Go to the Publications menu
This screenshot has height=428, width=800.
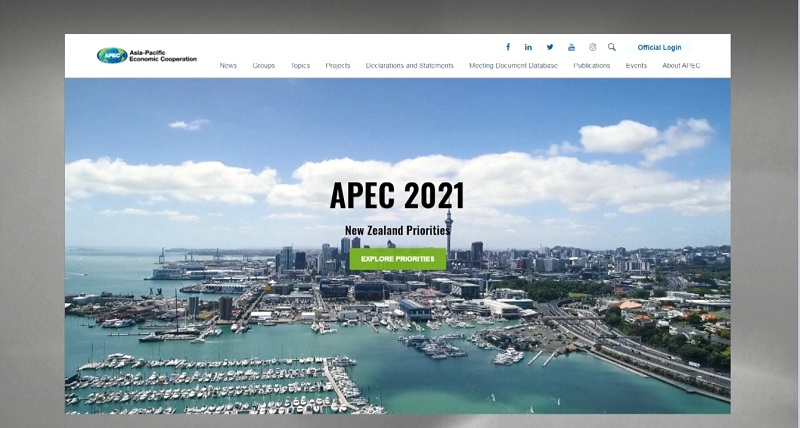coord(592,66)
